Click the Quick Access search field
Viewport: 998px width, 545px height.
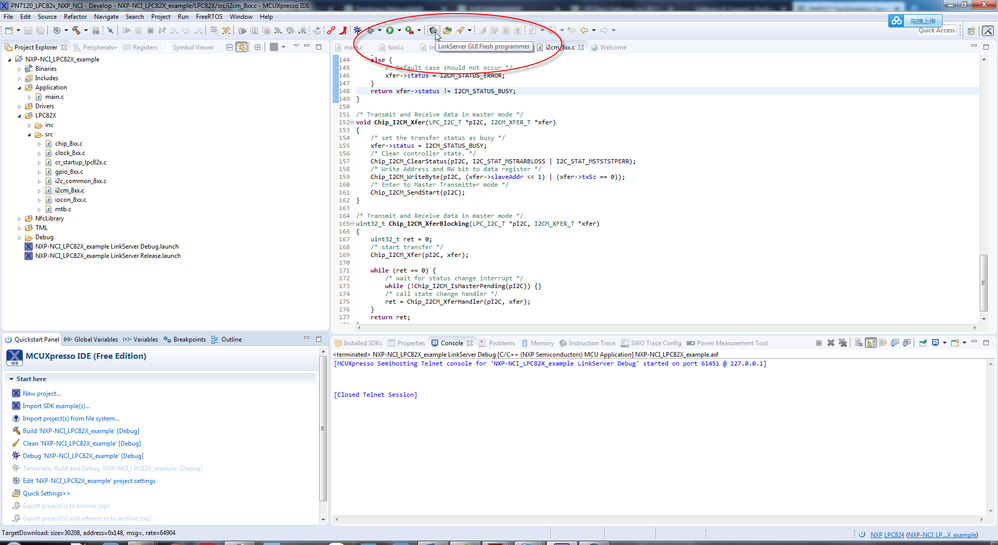(x=936, y=31)
